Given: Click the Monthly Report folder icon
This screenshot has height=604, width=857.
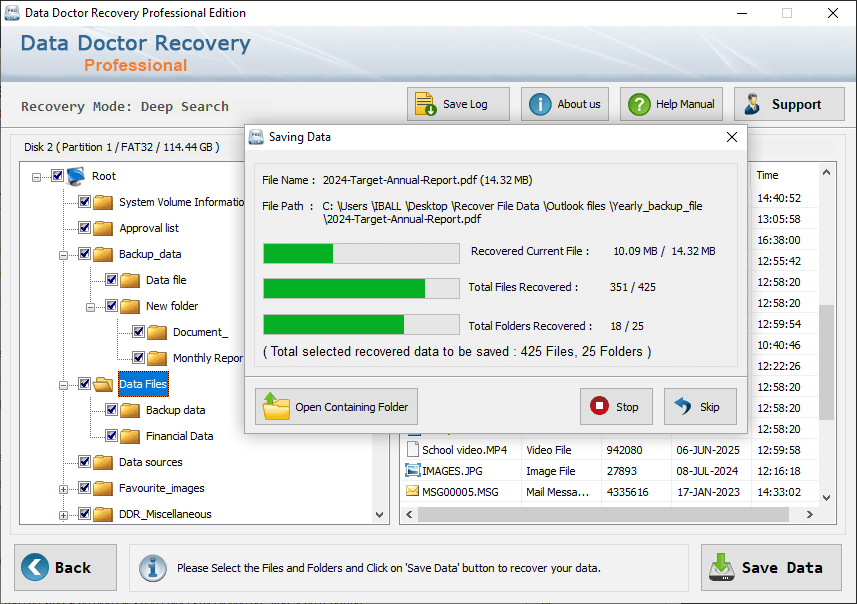Looking at the screenshot, I should (x=157, y=358).
